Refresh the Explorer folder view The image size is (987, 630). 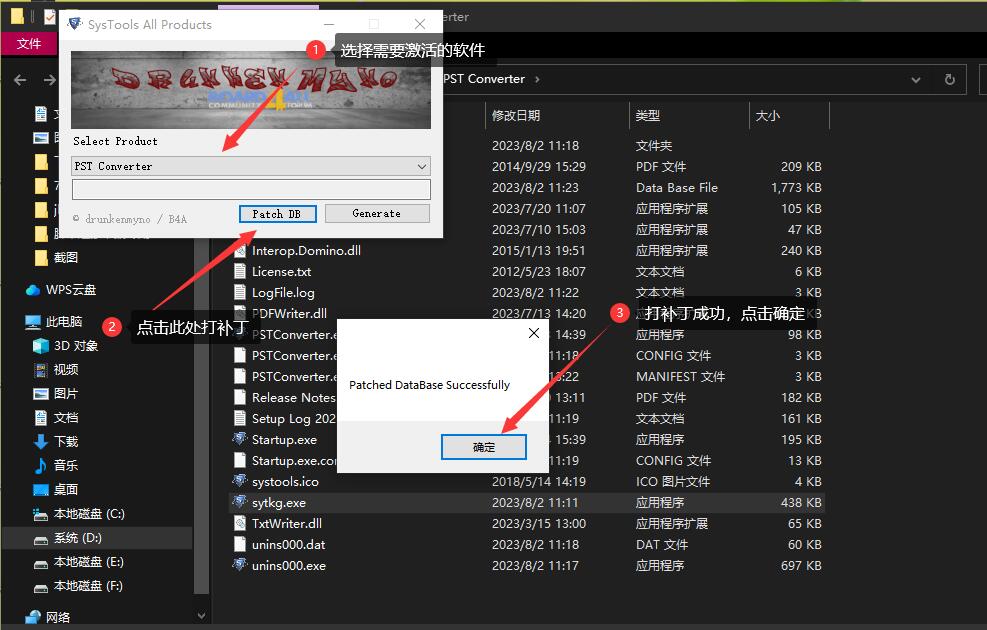[x=949, y=79]
